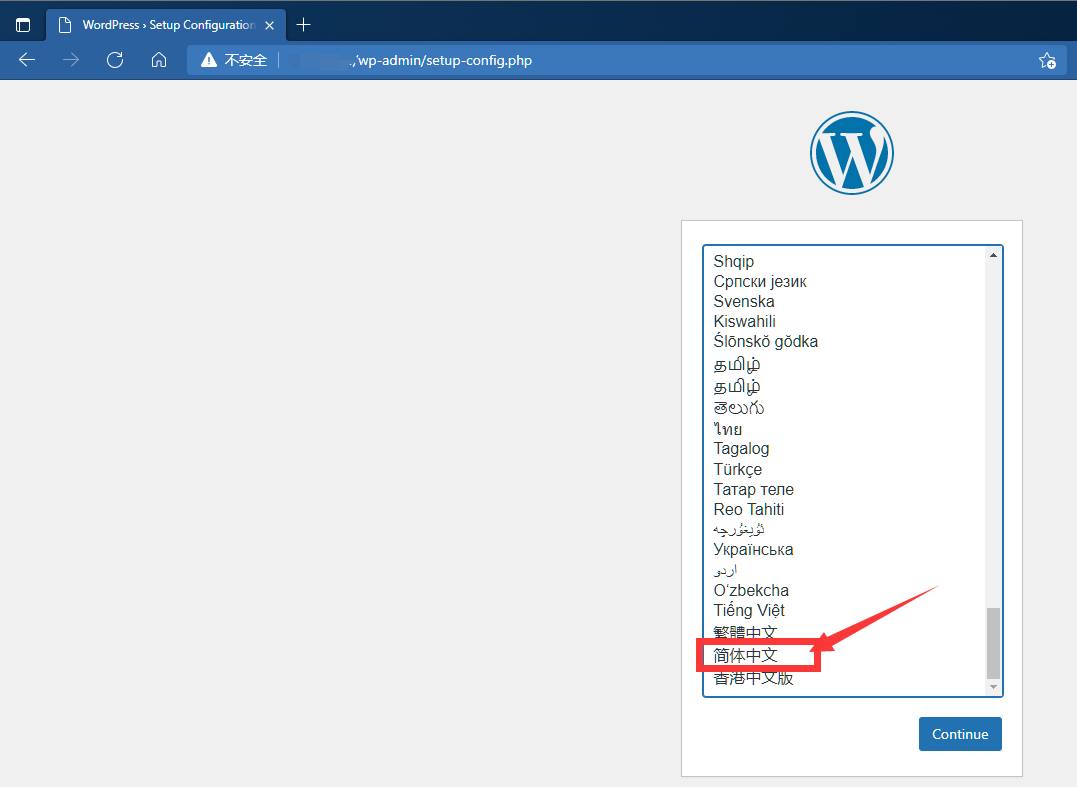Open the tab actions menu icon
Screen dimensions: 1077x787
point(23,25)
